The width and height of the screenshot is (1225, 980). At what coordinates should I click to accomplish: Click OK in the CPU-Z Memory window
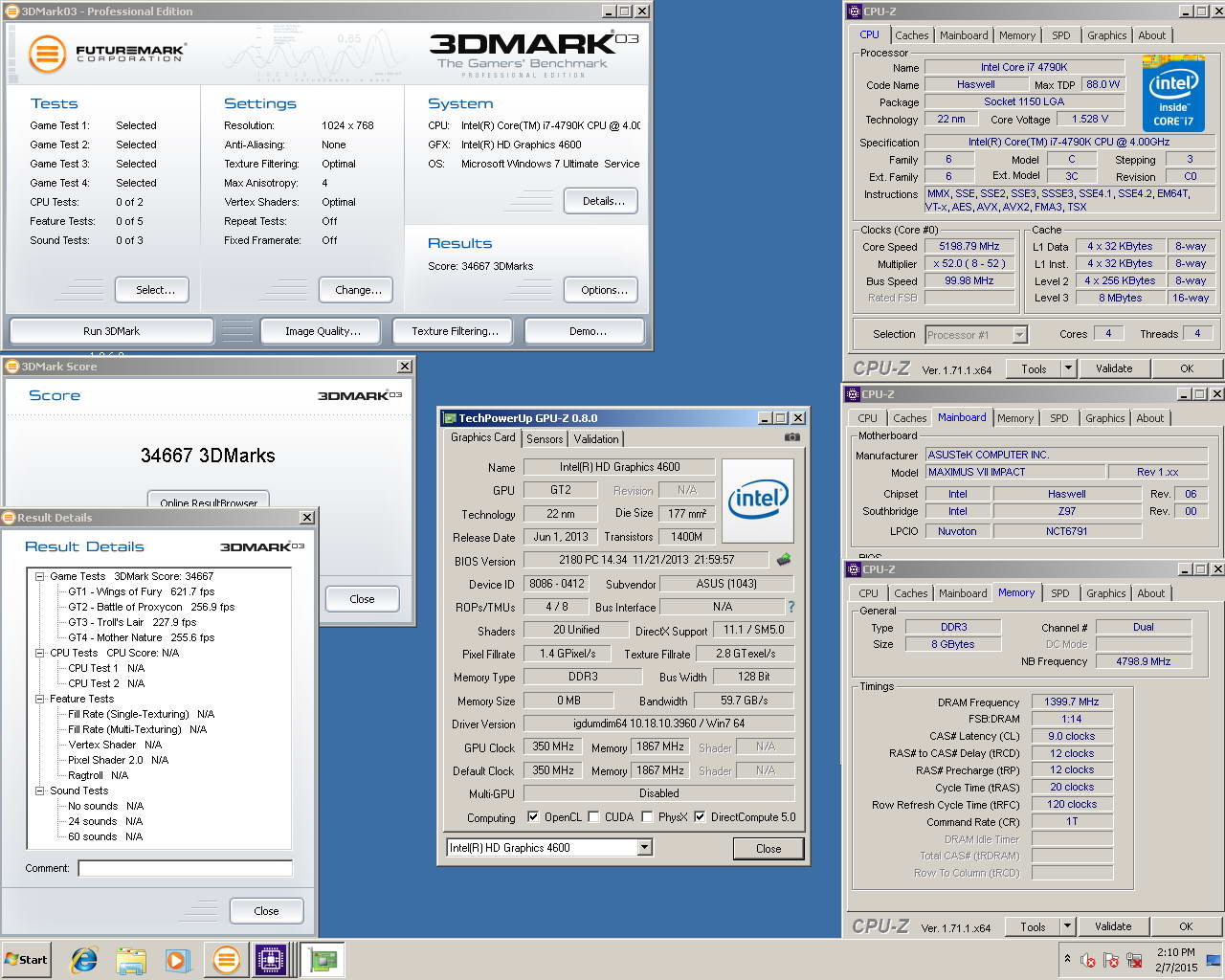pyautogui.click(x=1186, y=926)
